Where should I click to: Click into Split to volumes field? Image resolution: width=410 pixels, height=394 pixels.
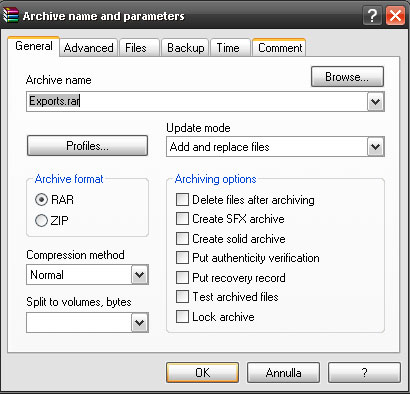[79, 323]
